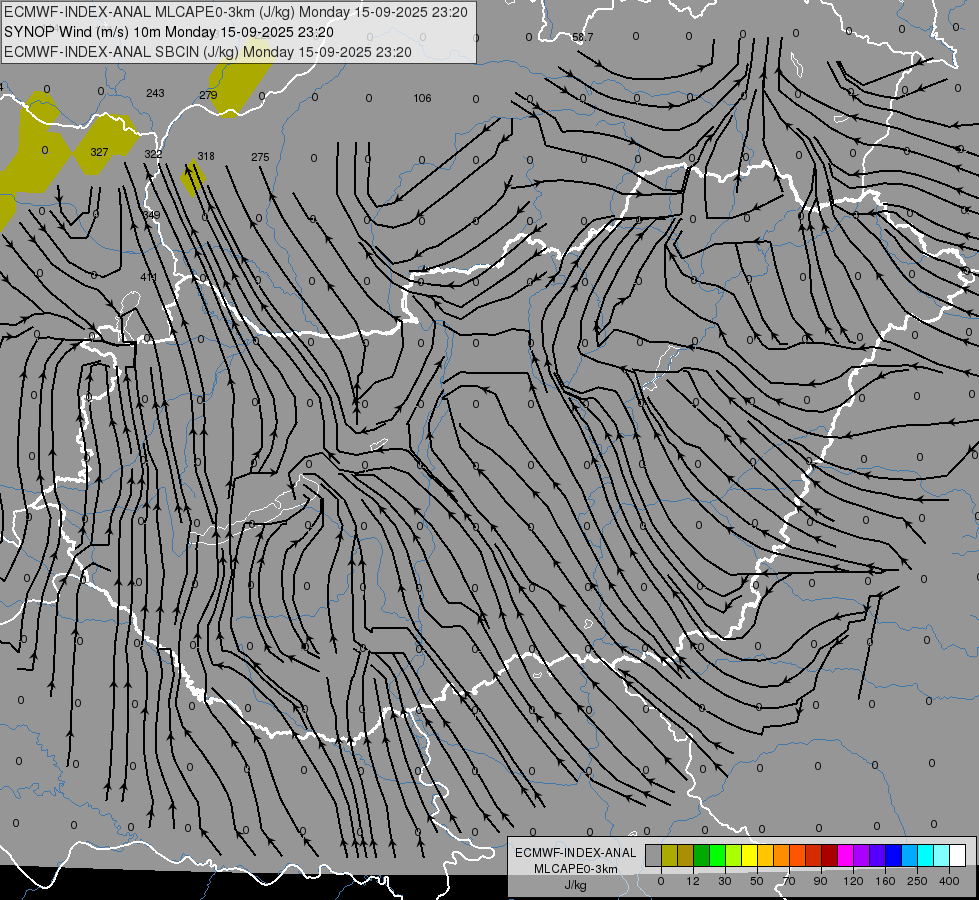This screenshot has height=900, width=979.
Task: Click the bright yellow swatch in the legend
Action: pos(749,855)
